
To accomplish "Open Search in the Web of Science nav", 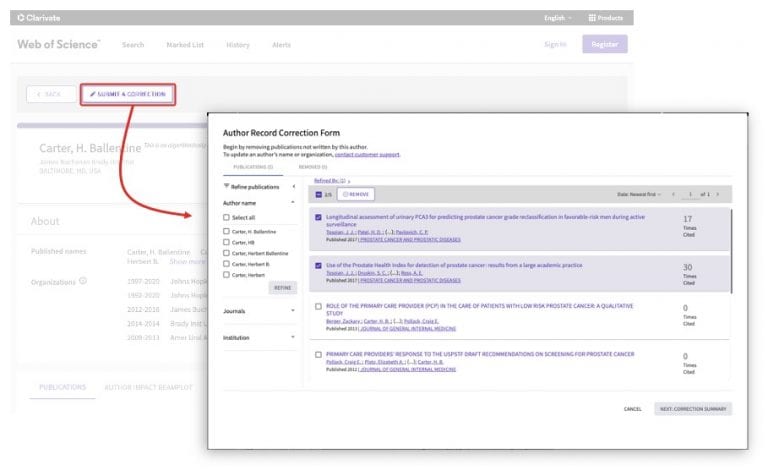I will click(x=133, y=45).
